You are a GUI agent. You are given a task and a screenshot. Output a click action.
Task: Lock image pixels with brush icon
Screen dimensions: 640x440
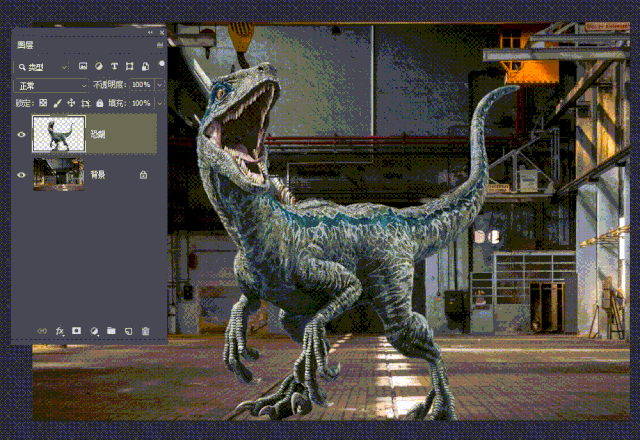point(57,103)
